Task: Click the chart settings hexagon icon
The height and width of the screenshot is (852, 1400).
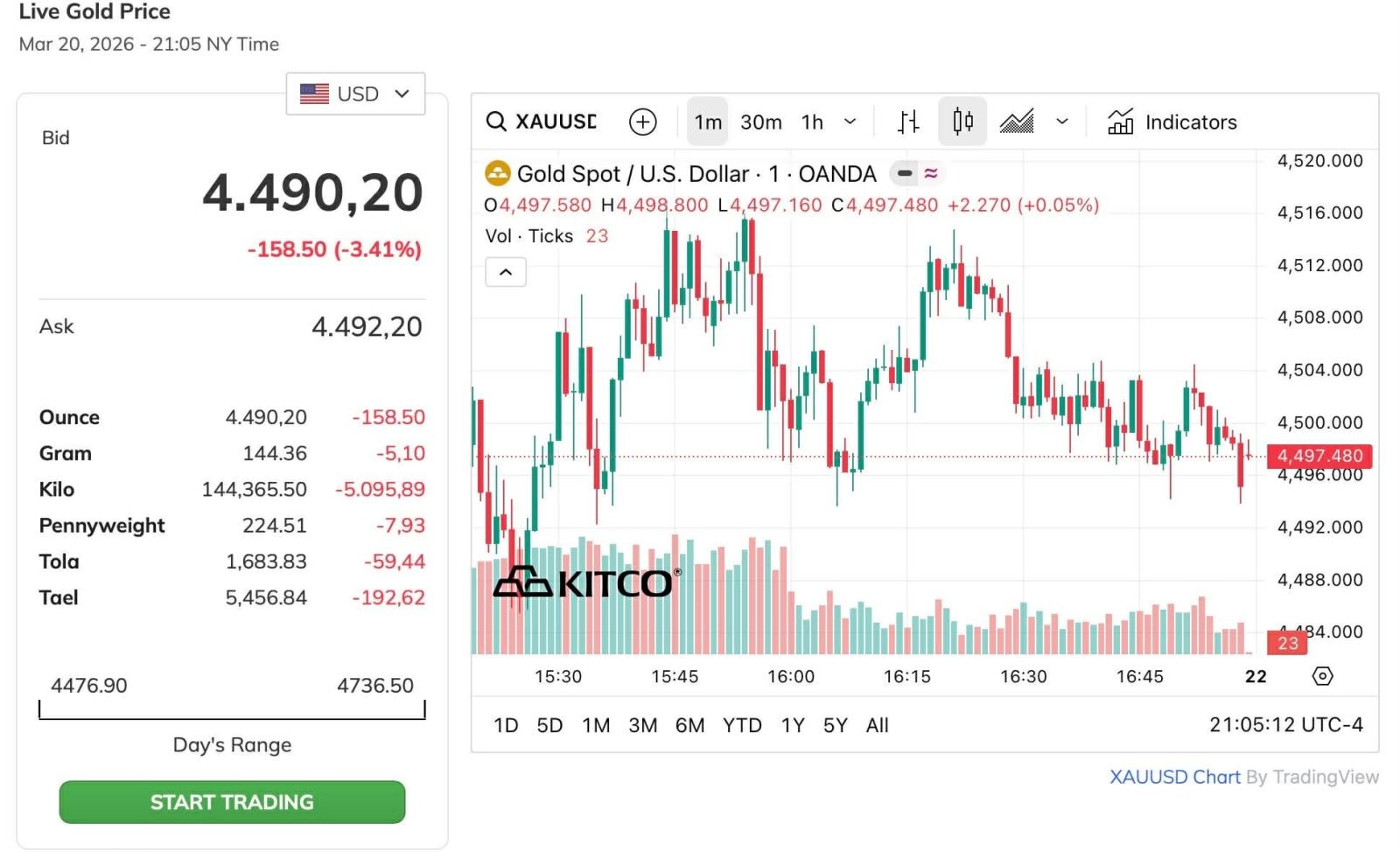Action: [x=1323, y=676]
